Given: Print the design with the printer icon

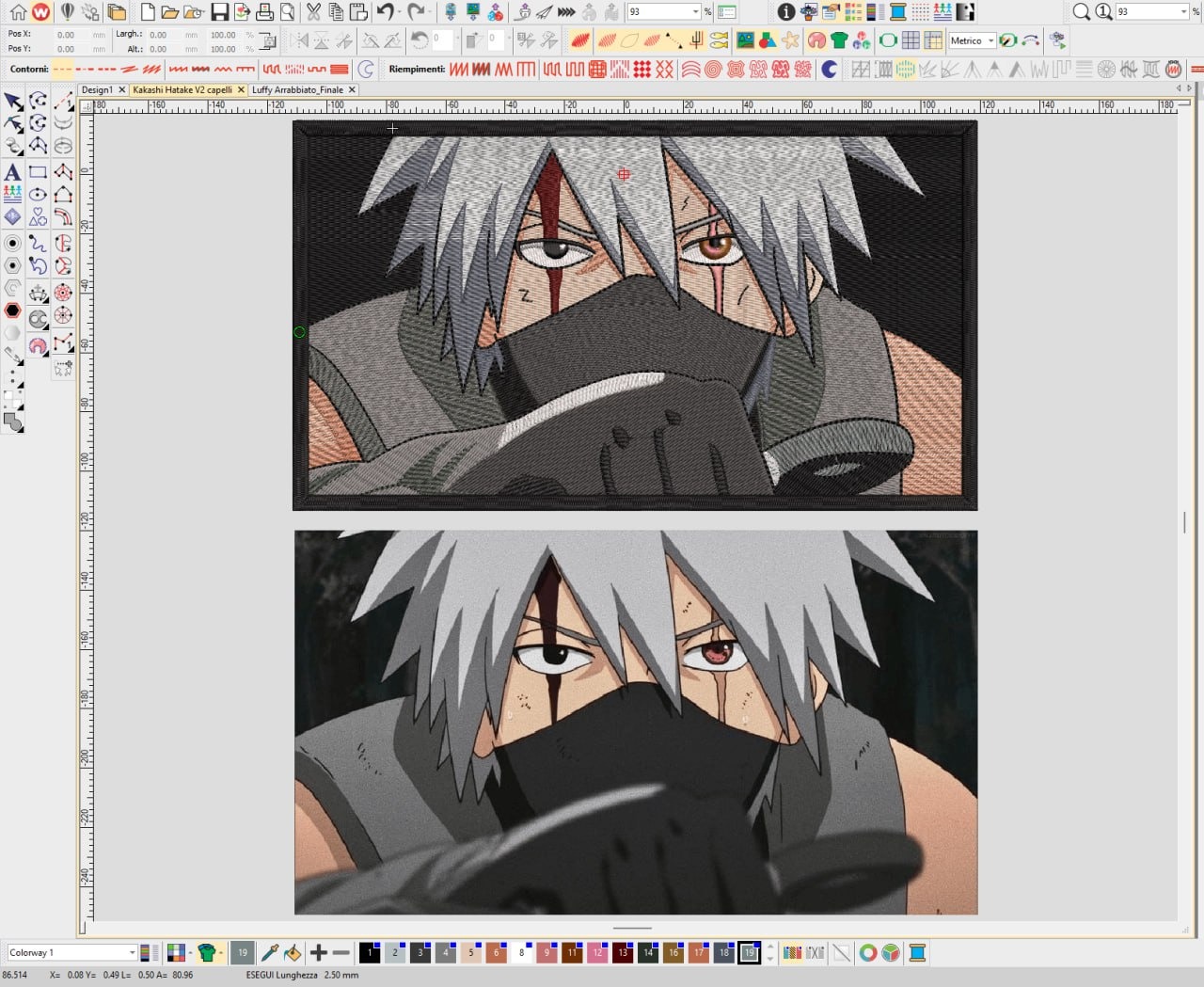Looking at the screenshot, I should point(265,12).
